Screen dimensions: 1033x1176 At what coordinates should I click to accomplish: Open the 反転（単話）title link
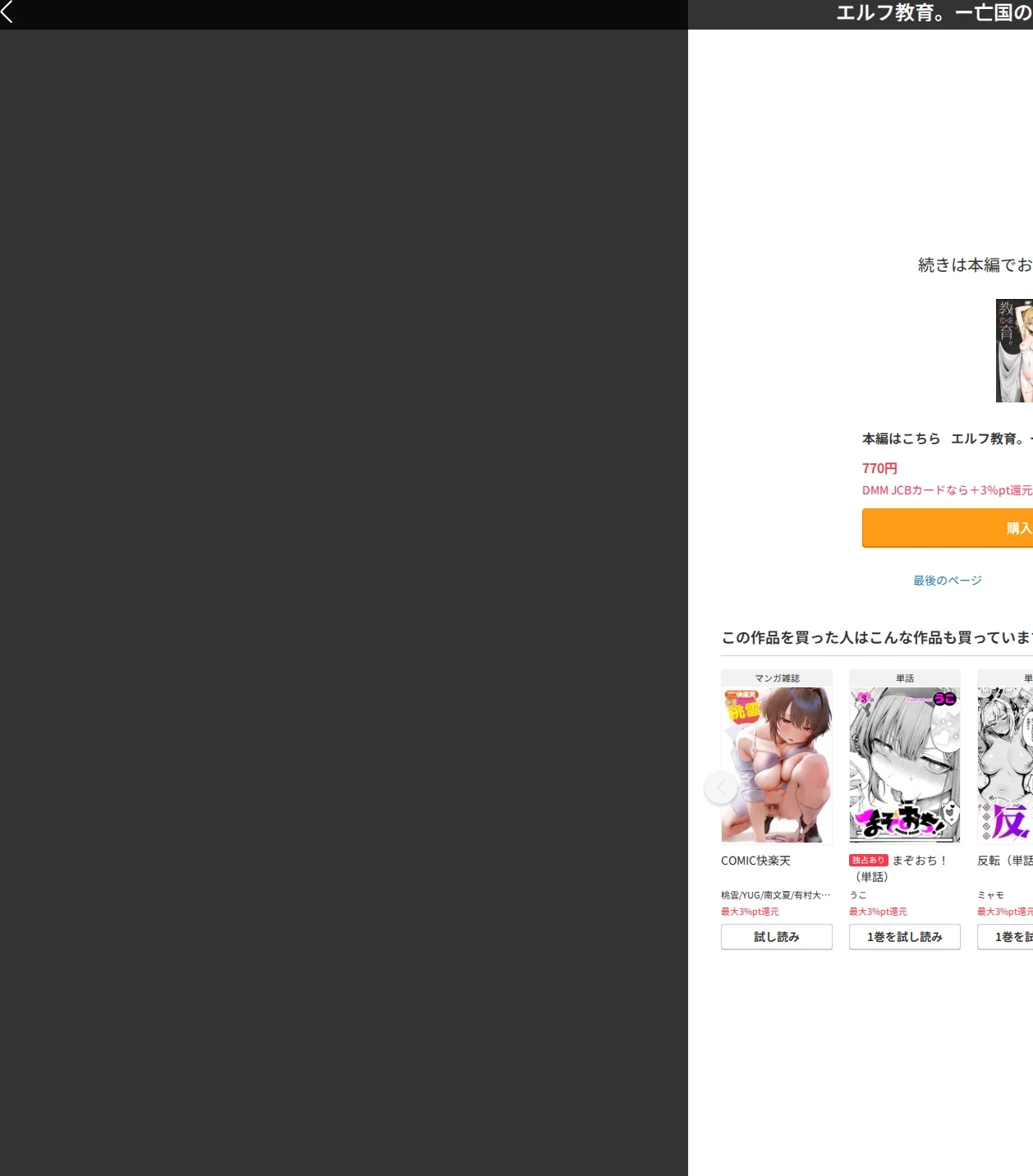tap(1005, 861)
